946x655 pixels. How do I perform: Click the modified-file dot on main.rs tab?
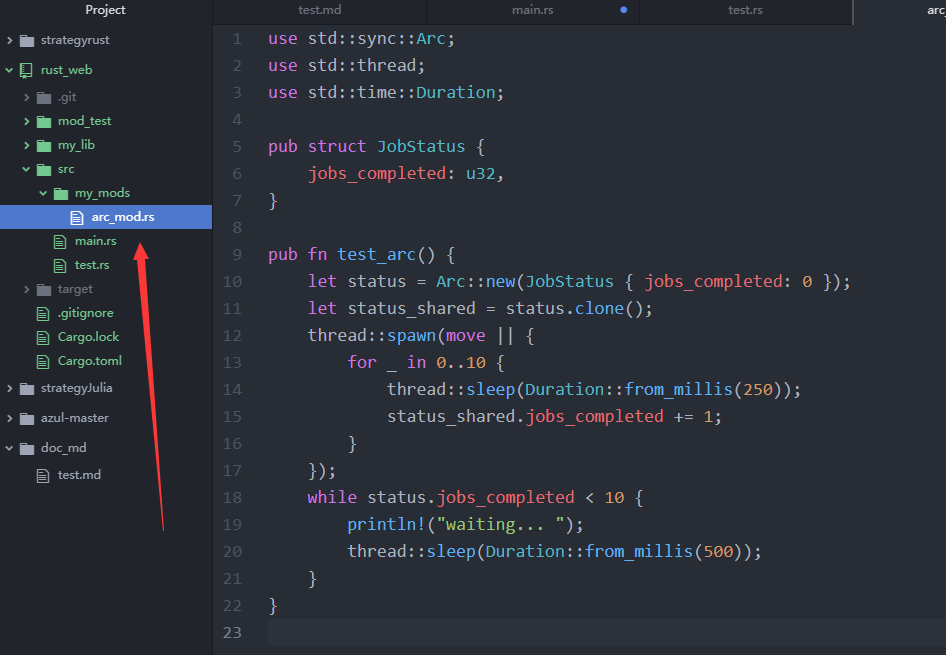click(x=623, y=12)
